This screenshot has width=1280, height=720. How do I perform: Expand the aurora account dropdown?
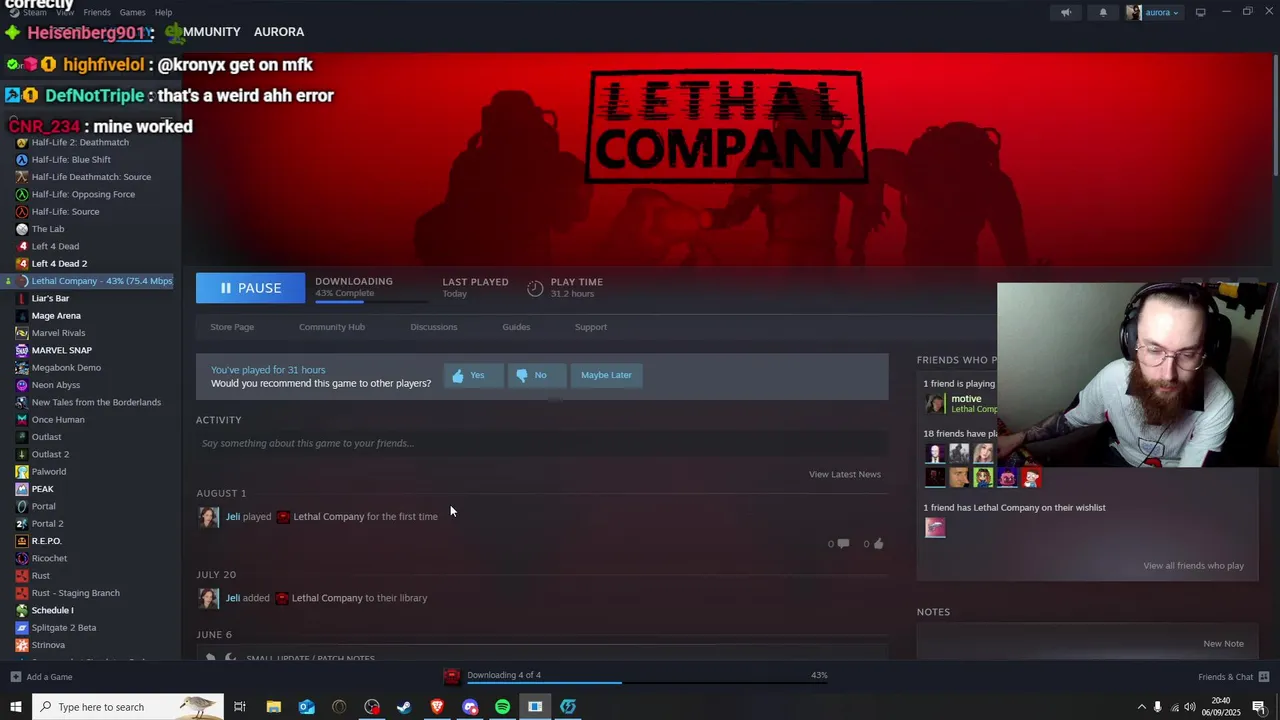pyautogui.click(x=1153, y=12)
